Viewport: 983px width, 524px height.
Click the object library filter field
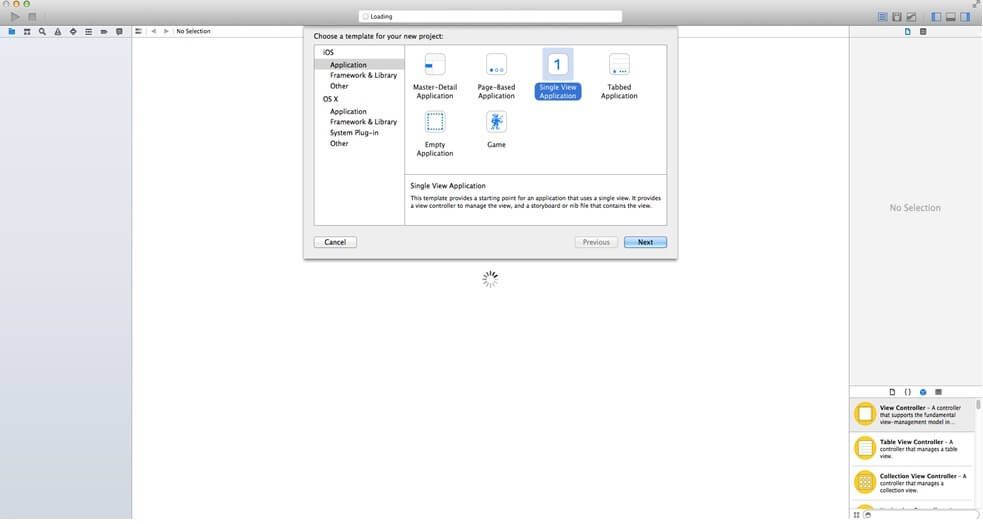[x=922, y=515]
